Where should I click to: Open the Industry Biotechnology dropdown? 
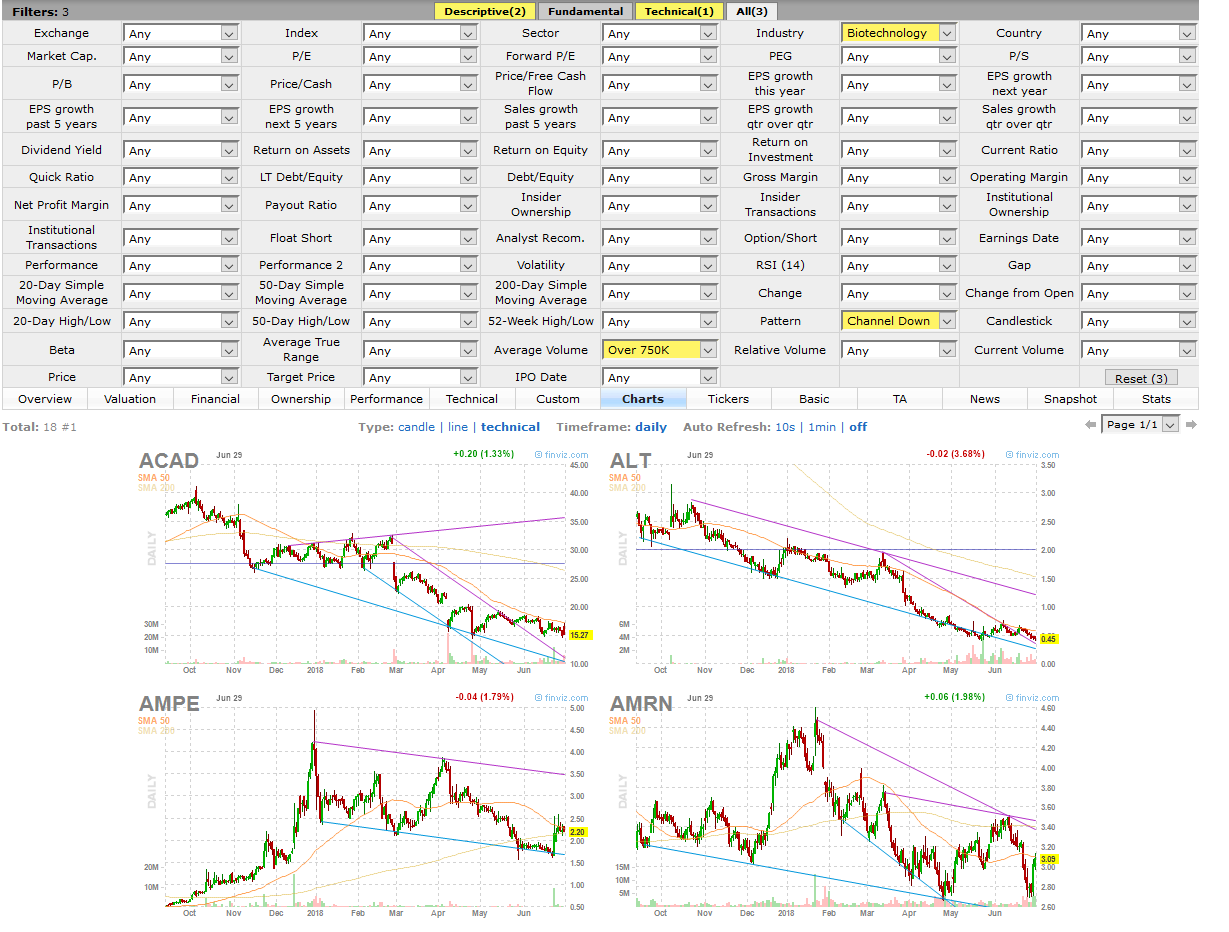(898, 33)
